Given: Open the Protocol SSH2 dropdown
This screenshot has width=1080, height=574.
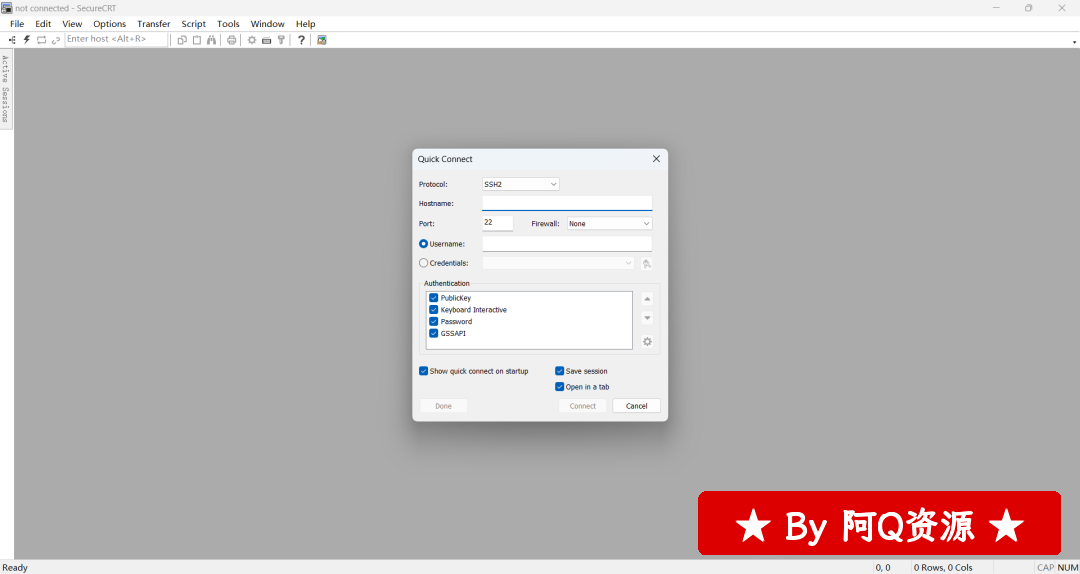Looking at the screenshot, I should point(521,184).
